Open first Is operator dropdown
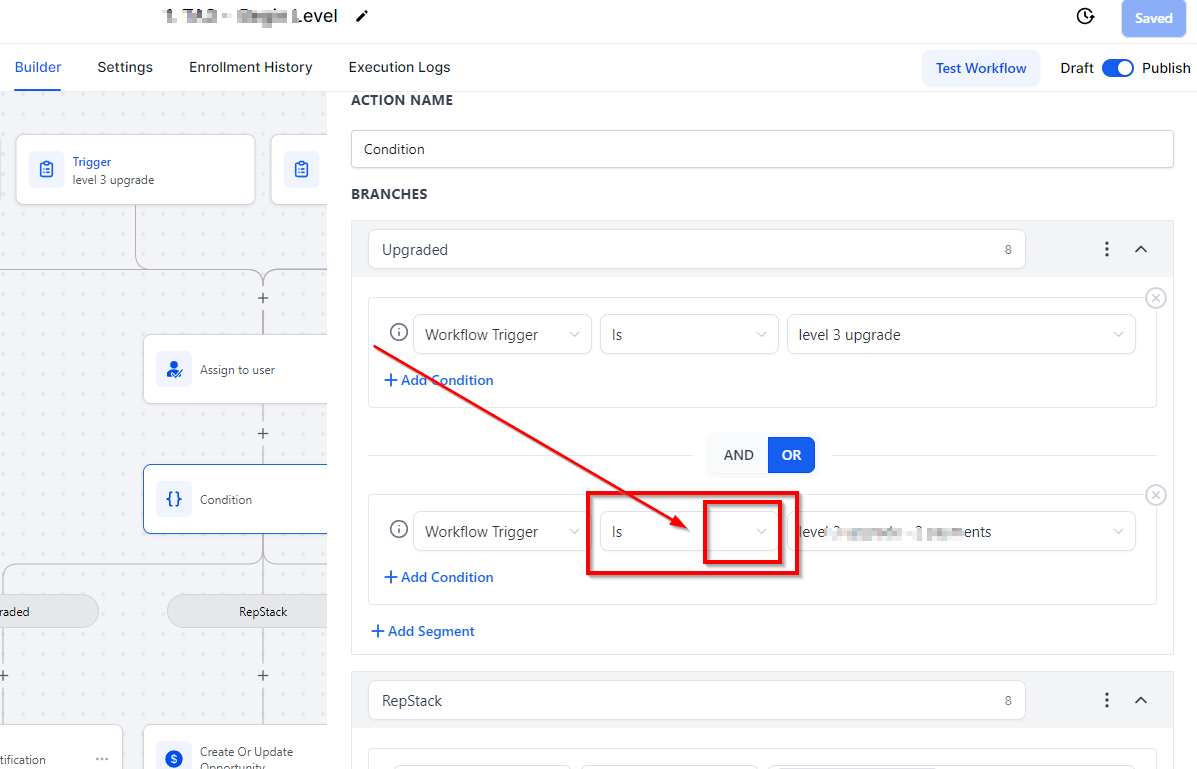Screen dimensions: 1197x769 689,334
